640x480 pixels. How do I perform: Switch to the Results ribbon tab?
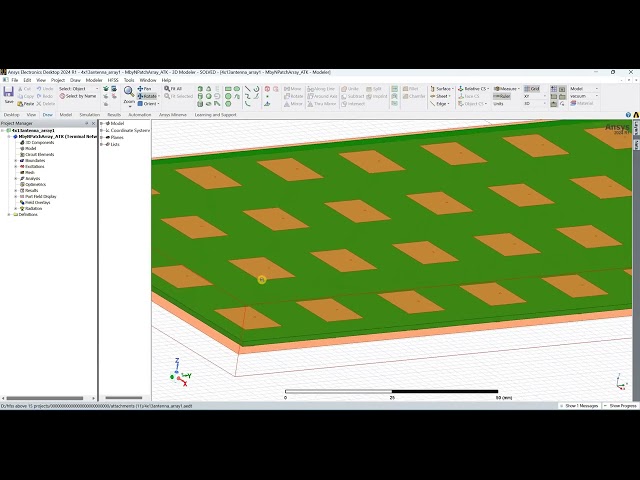[x=114, y=115]
